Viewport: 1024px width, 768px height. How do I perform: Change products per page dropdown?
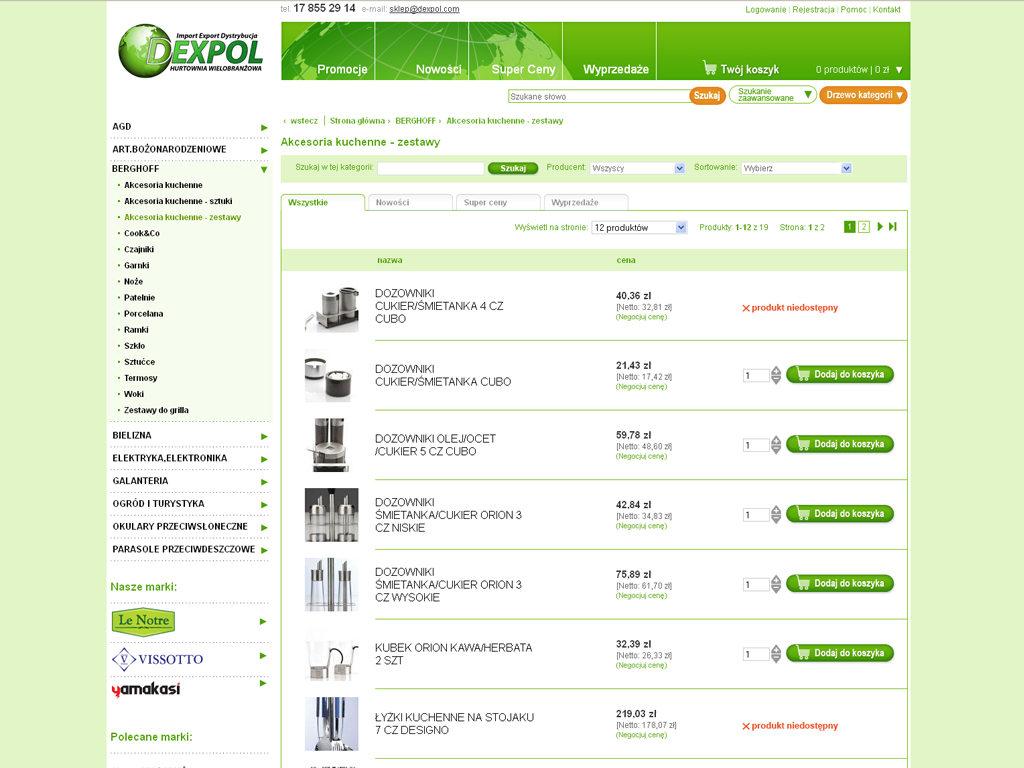pyautogui.click(x=639, y=228)
